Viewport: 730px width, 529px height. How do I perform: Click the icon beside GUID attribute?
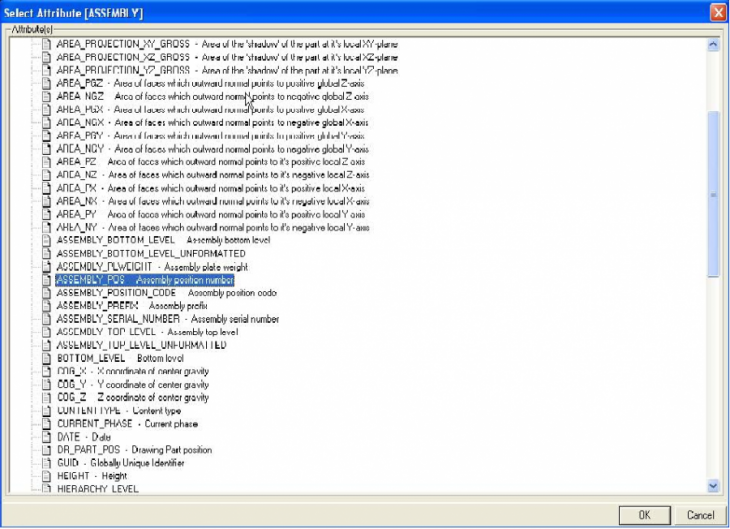[x=46, y=463]
